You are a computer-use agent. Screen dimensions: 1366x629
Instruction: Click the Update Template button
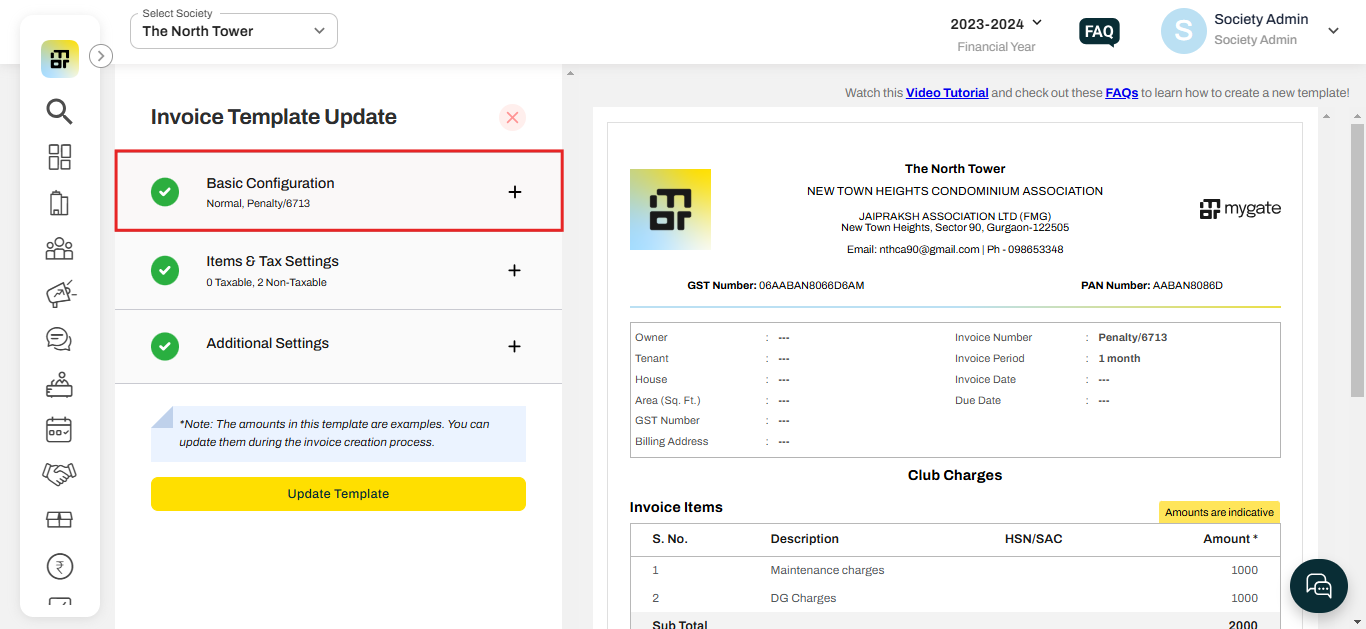338,494
